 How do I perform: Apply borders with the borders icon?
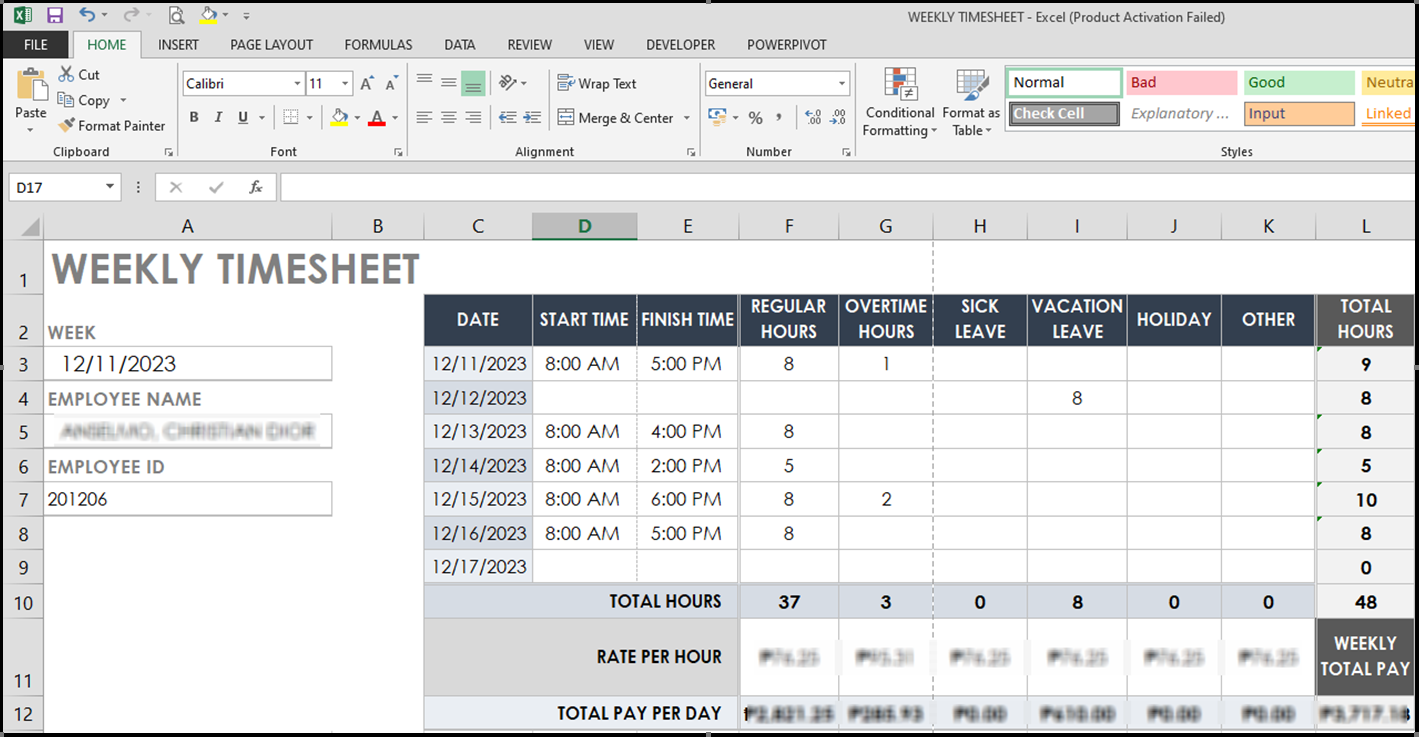290,118
